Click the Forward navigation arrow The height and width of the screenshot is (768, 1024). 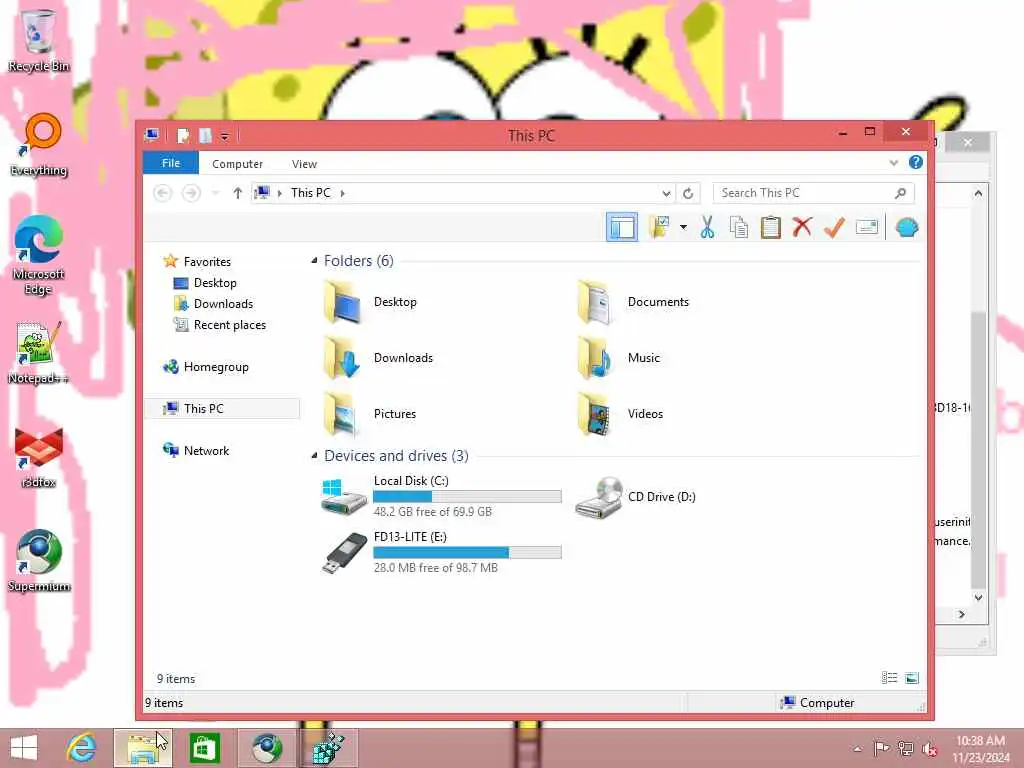coord(191,193)
